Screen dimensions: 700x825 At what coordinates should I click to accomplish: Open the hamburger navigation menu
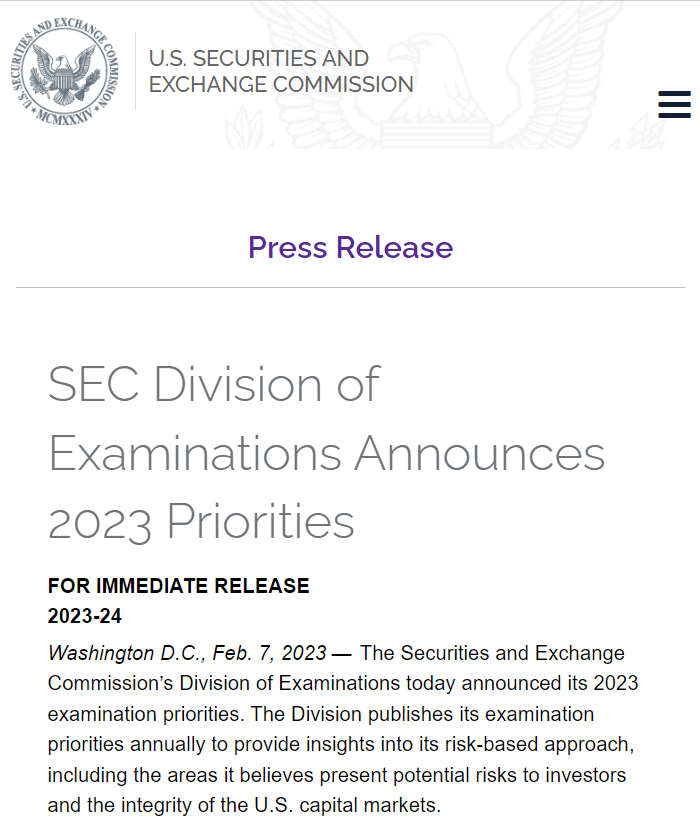click(675, 104)
